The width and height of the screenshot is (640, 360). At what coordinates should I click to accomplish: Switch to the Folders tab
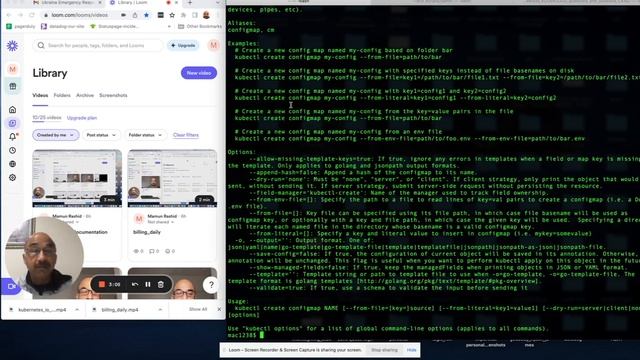(62, 96)
